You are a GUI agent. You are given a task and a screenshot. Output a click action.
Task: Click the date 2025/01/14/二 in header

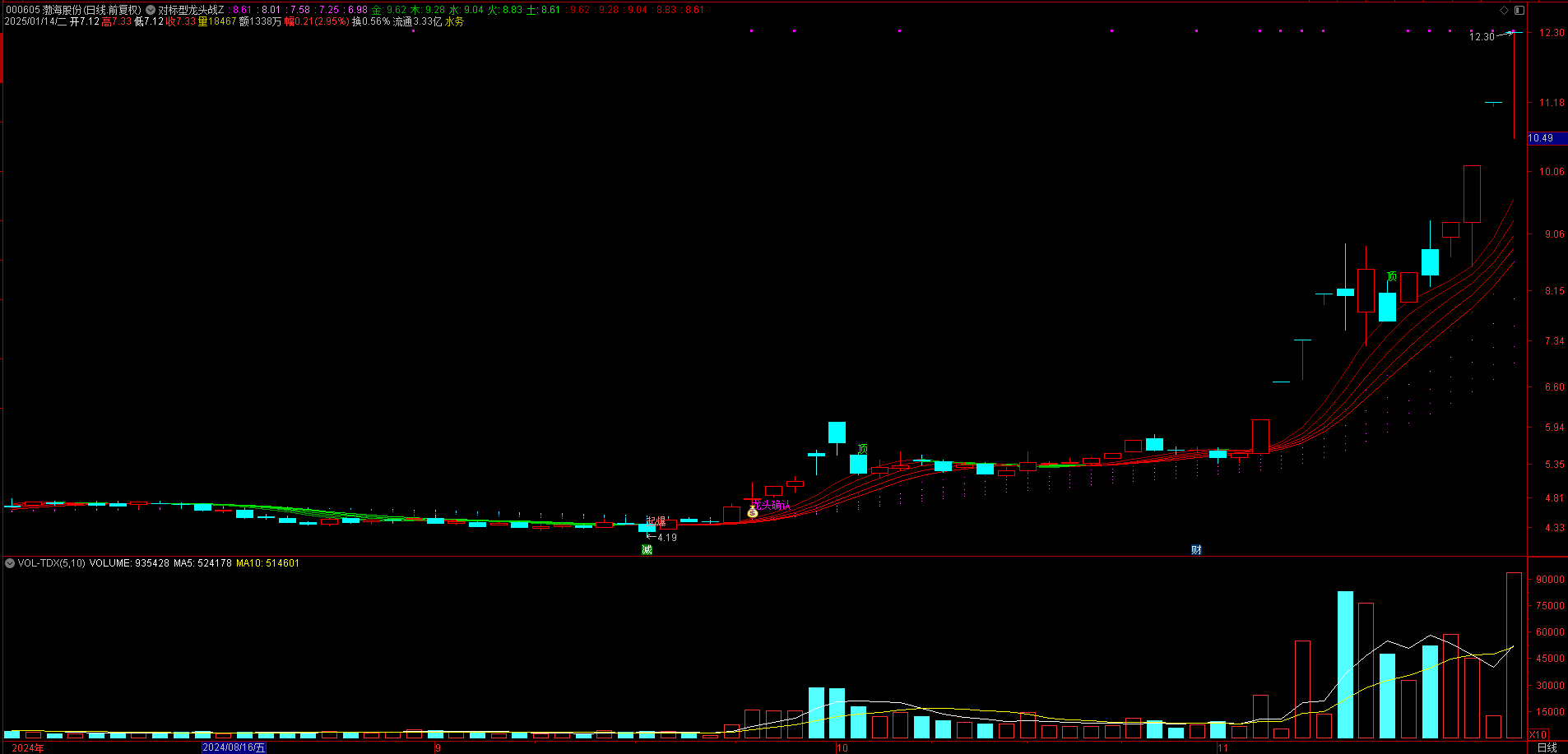pyautogui.click(x=35, y=21)
